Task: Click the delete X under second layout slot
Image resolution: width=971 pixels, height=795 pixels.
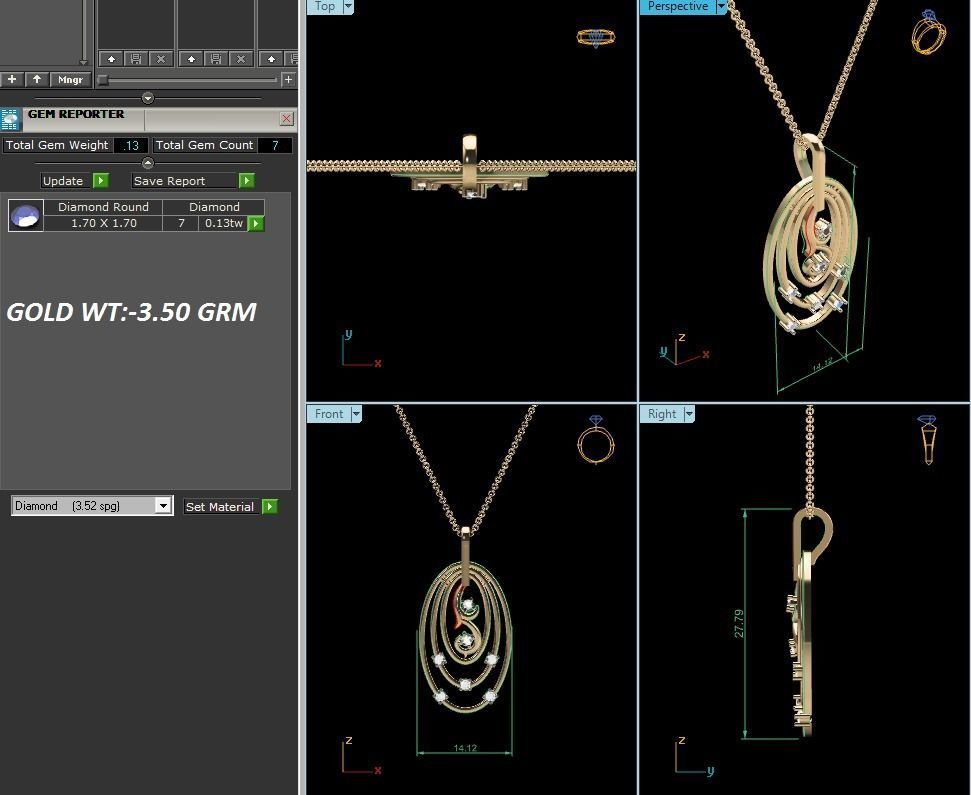Action: [x=241, y=59]
